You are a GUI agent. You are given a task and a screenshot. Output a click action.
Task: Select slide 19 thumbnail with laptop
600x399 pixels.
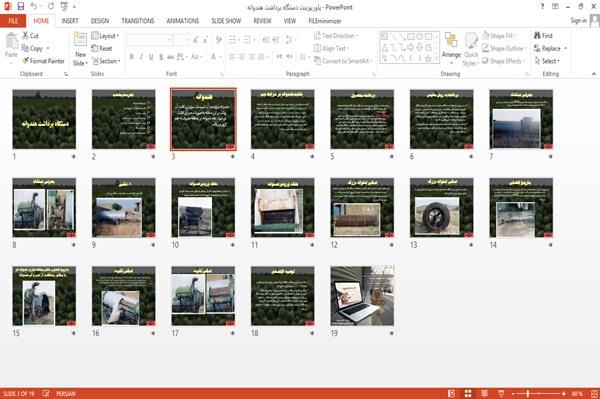coord(362,296)
